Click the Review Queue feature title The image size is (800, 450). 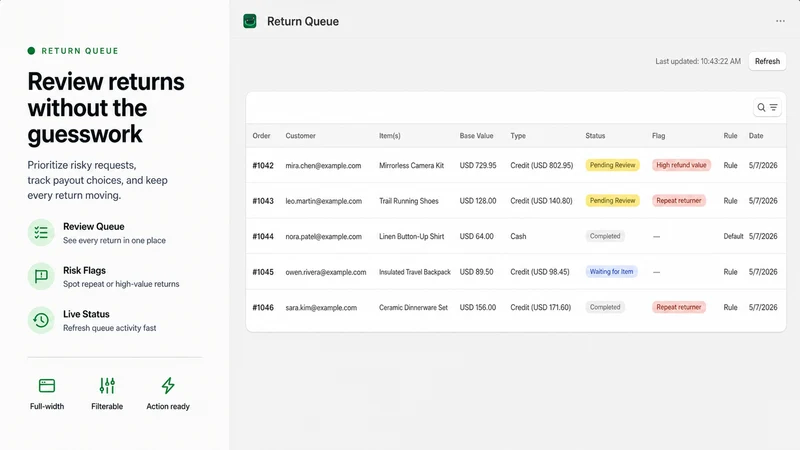pos(94,227)
